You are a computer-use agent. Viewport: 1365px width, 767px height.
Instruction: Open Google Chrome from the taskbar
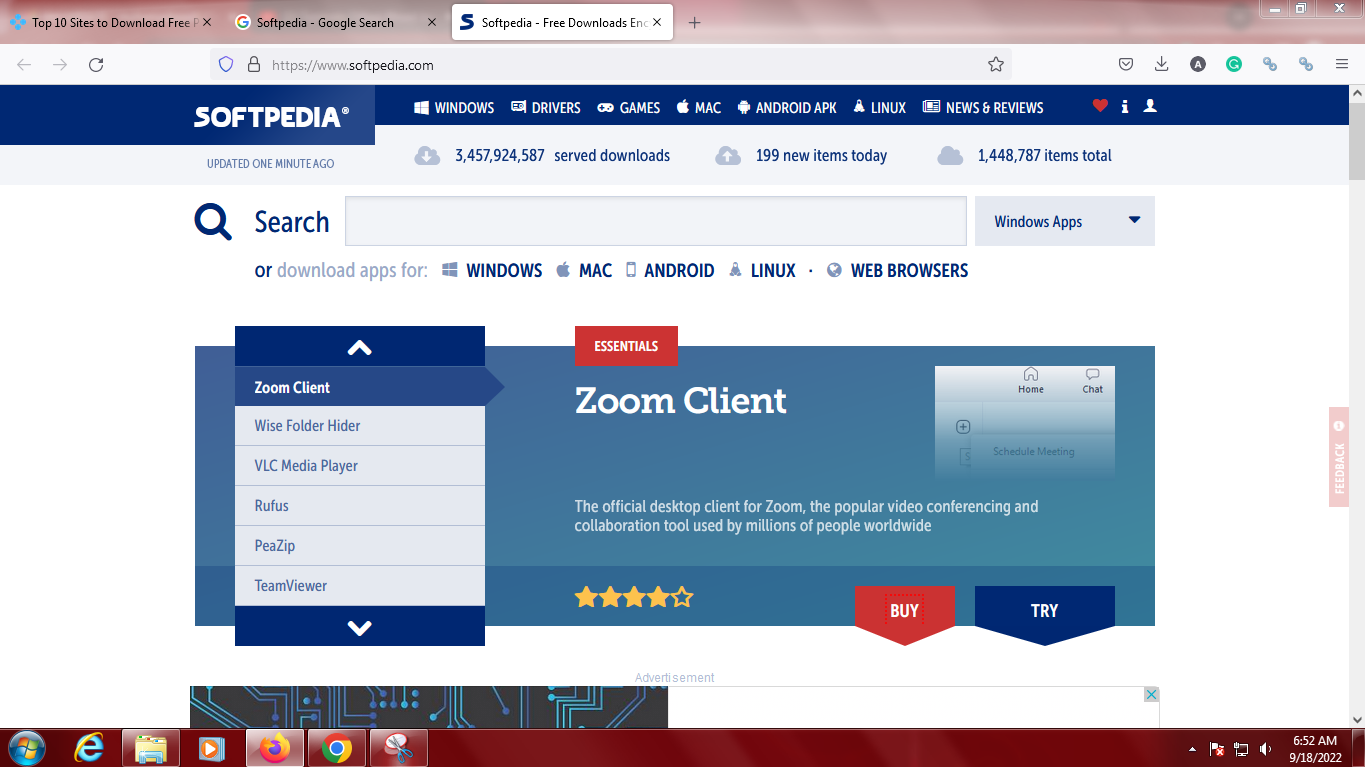(x=337, y=748)
